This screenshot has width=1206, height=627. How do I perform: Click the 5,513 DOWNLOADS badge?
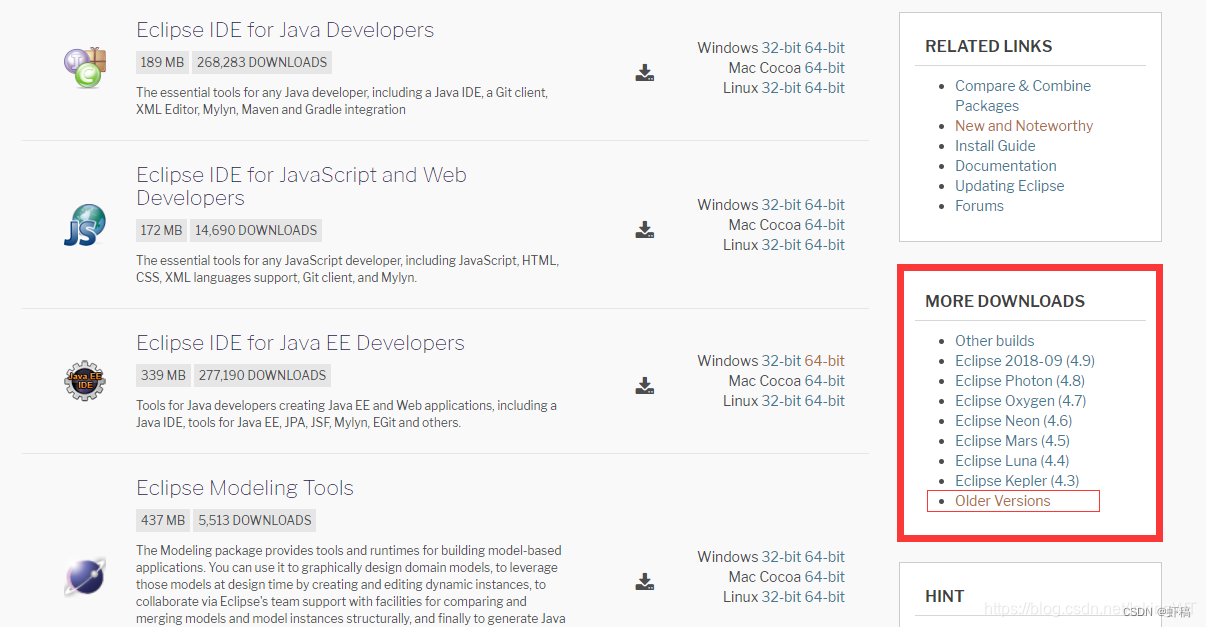tap(255, 520)
